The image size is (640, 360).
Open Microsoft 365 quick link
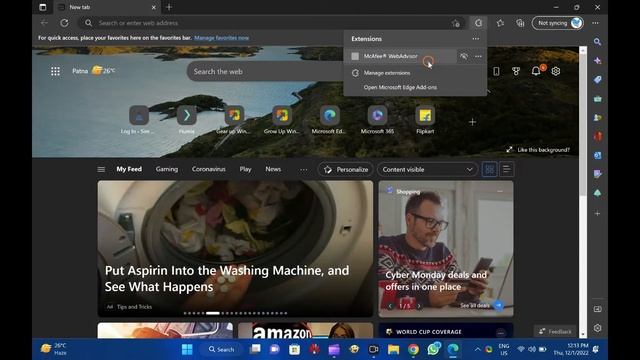click(x=377, y=120)
